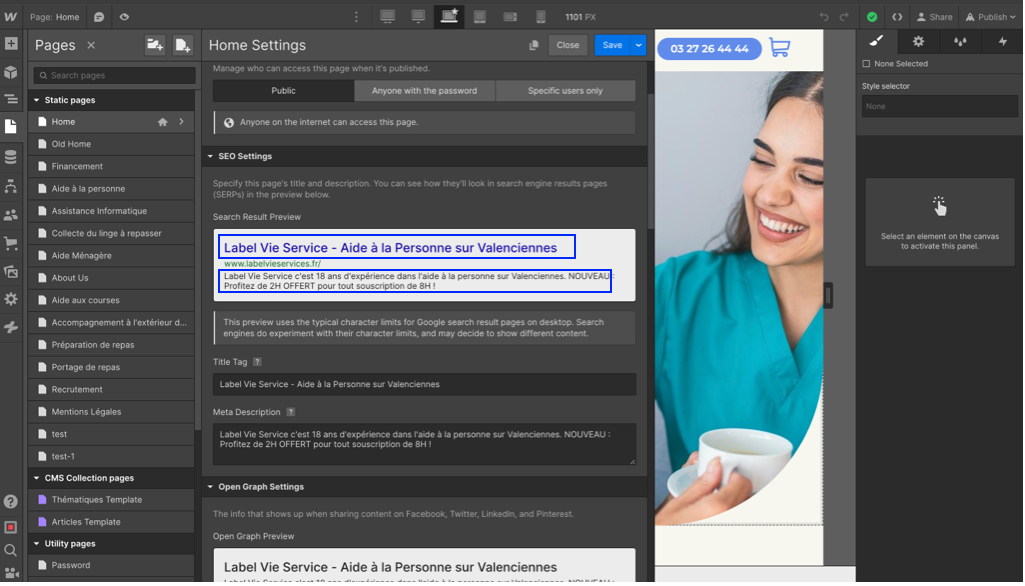Switch to the Interactions lightning tab
This screenshot has width=1025, height=586.
(1002, 41)
